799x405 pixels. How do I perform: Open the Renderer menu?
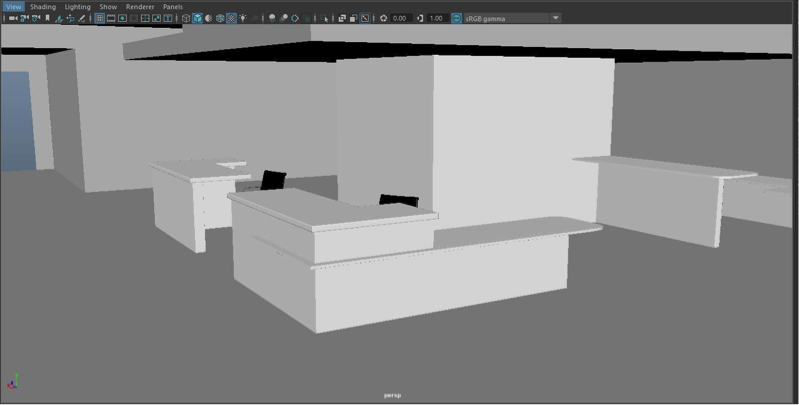coord(140,6)
